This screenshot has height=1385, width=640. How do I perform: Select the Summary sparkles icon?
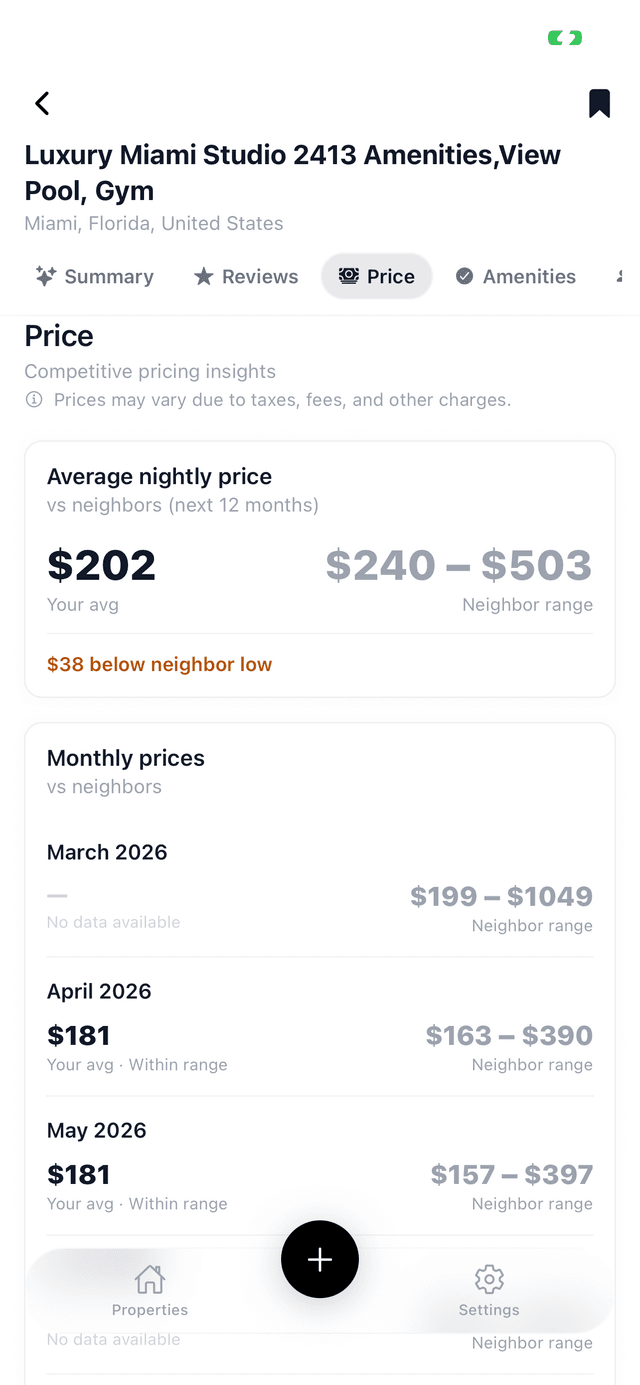(44, 276)
